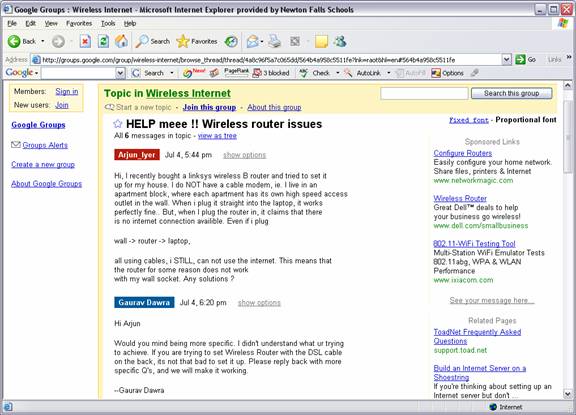576x415 pixels.
Task: Open the Favorites star button
Action: [197, 42]
